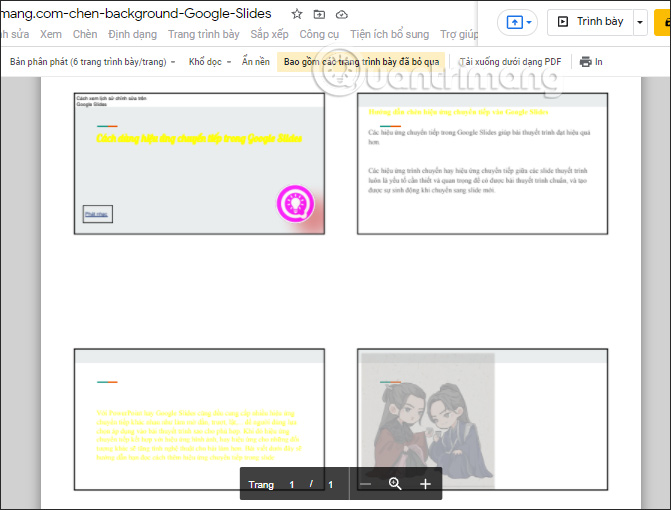Start the slideshow with Trình bày
Image resolution: width=671 pixels, height=510 pixels.
pyautogui.click(x=591, y=22)
